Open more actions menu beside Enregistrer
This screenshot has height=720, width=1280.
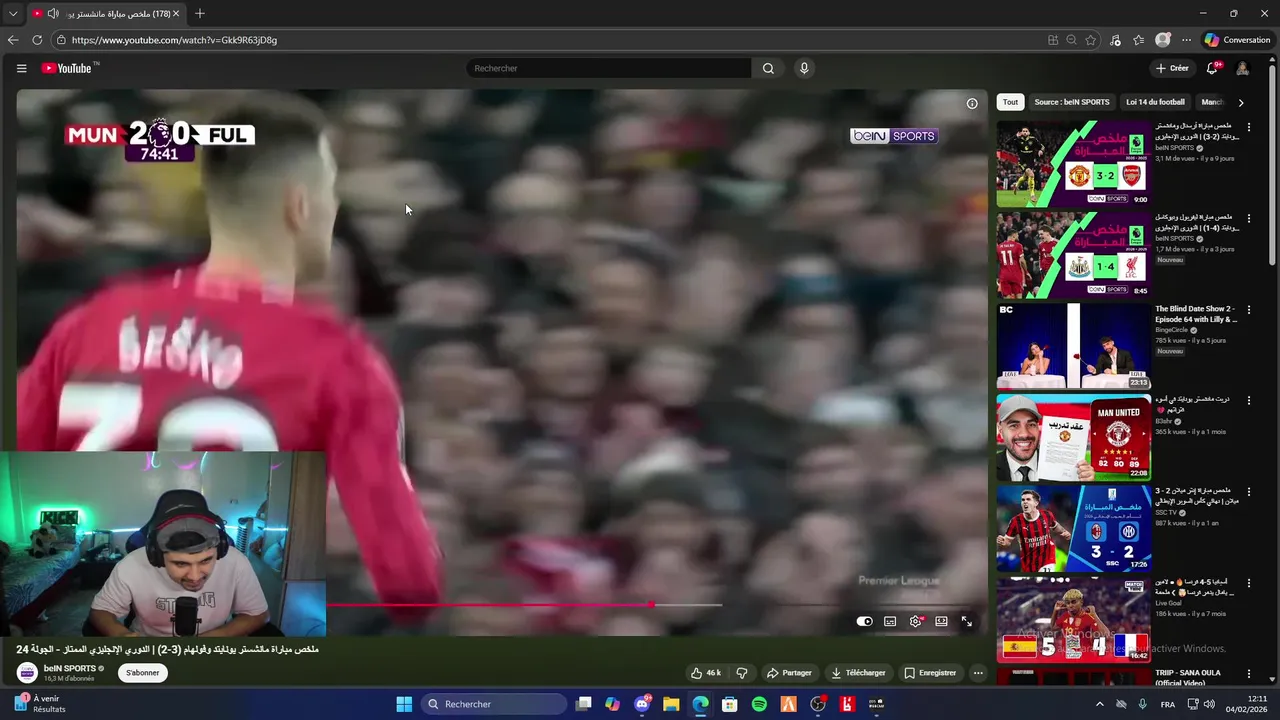click(978, 673)
